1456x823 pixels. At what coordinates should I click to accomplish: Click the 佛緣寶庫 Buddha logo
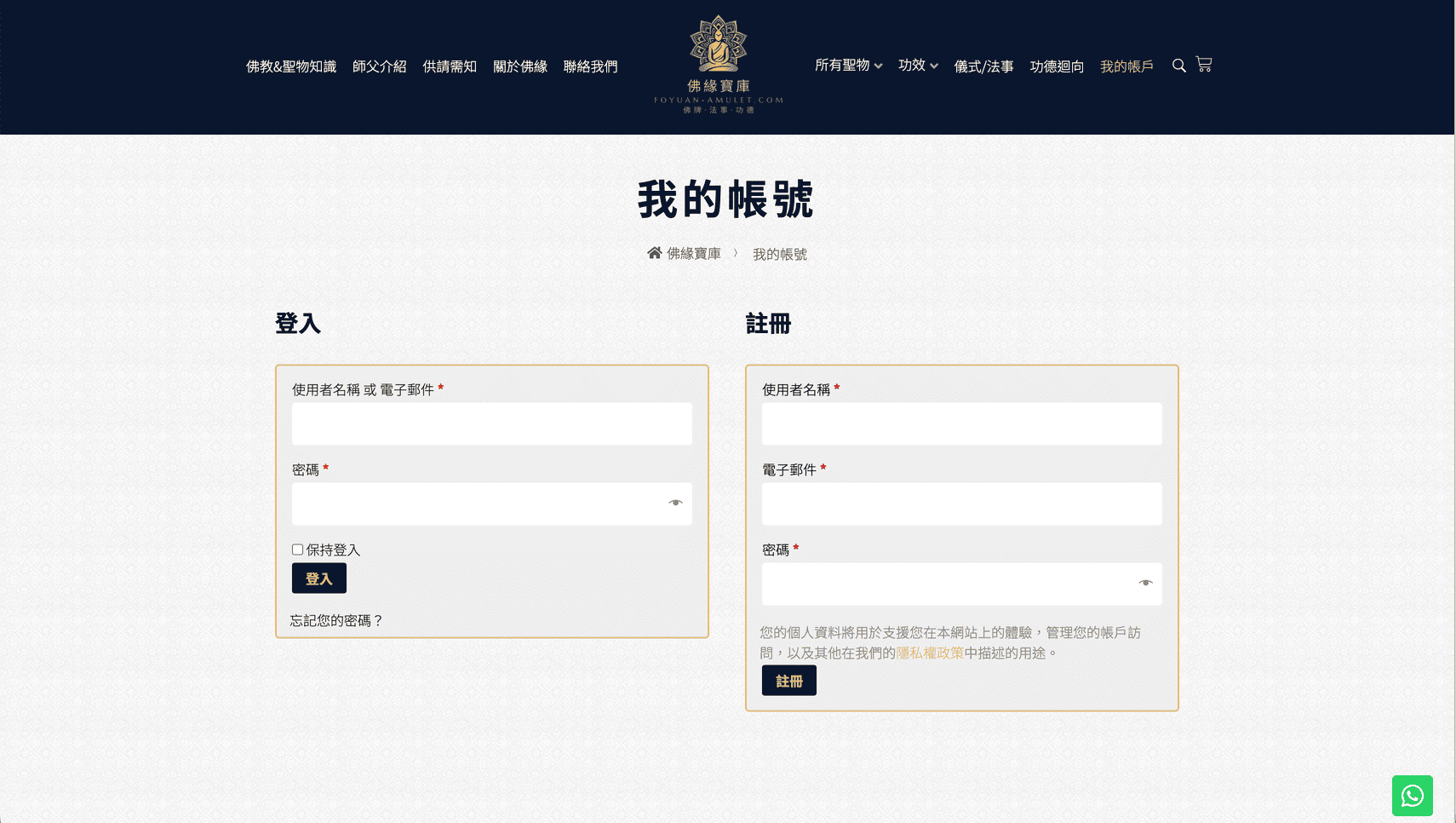click(719, 65)
